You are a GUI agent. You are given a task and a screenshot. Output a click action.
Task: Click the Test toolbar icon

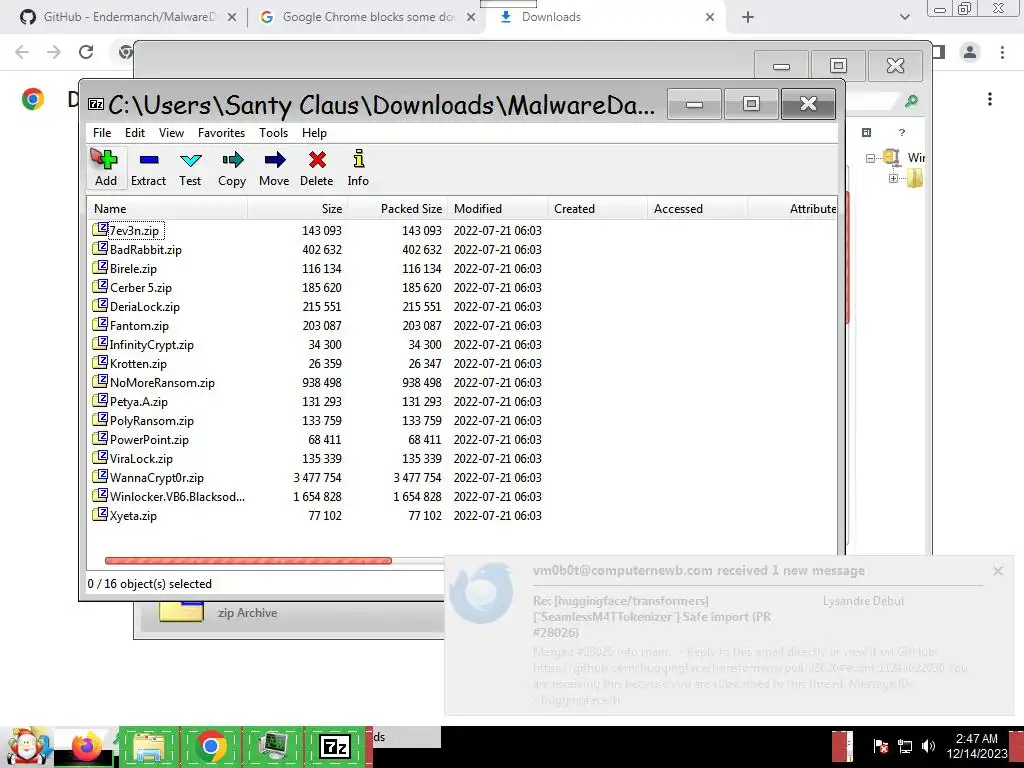pyautogui.click(x=190, y=167)
